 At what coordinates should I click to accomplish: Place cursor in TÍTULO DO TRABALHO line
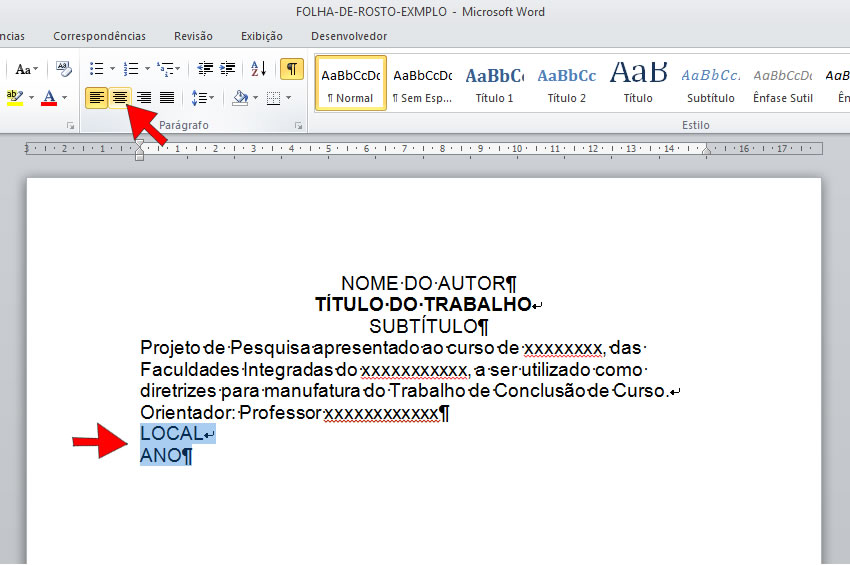pyautogui.click(x=428, y=304)
